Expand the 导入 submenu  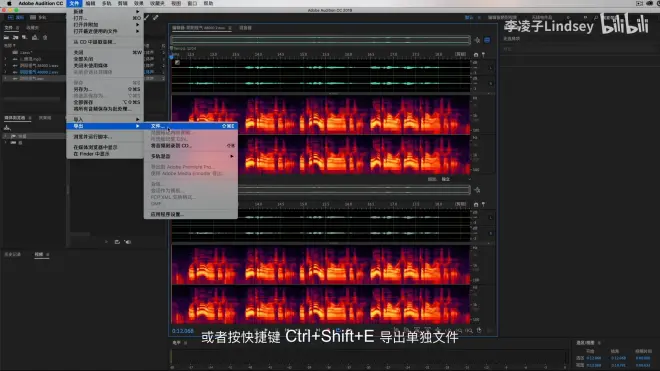click(x=105, y=120)
